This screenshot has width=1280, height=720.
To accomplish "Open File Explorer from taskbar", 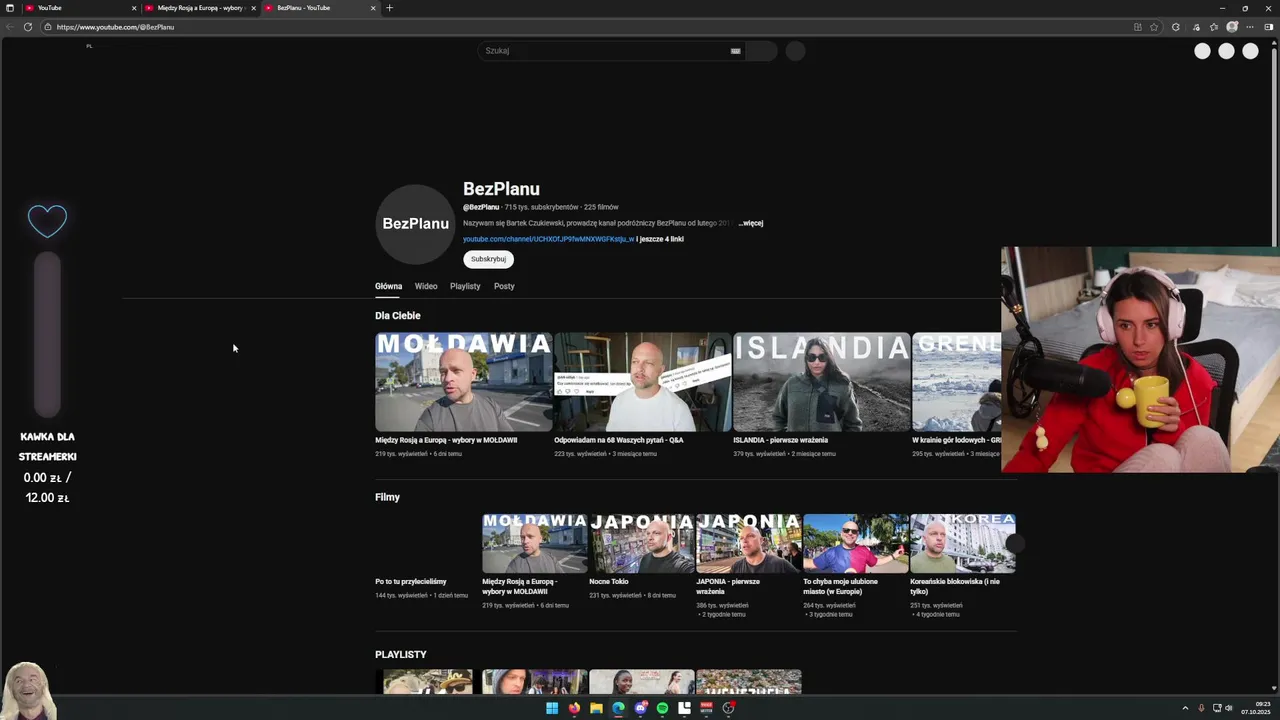I will tap(596, 708).
